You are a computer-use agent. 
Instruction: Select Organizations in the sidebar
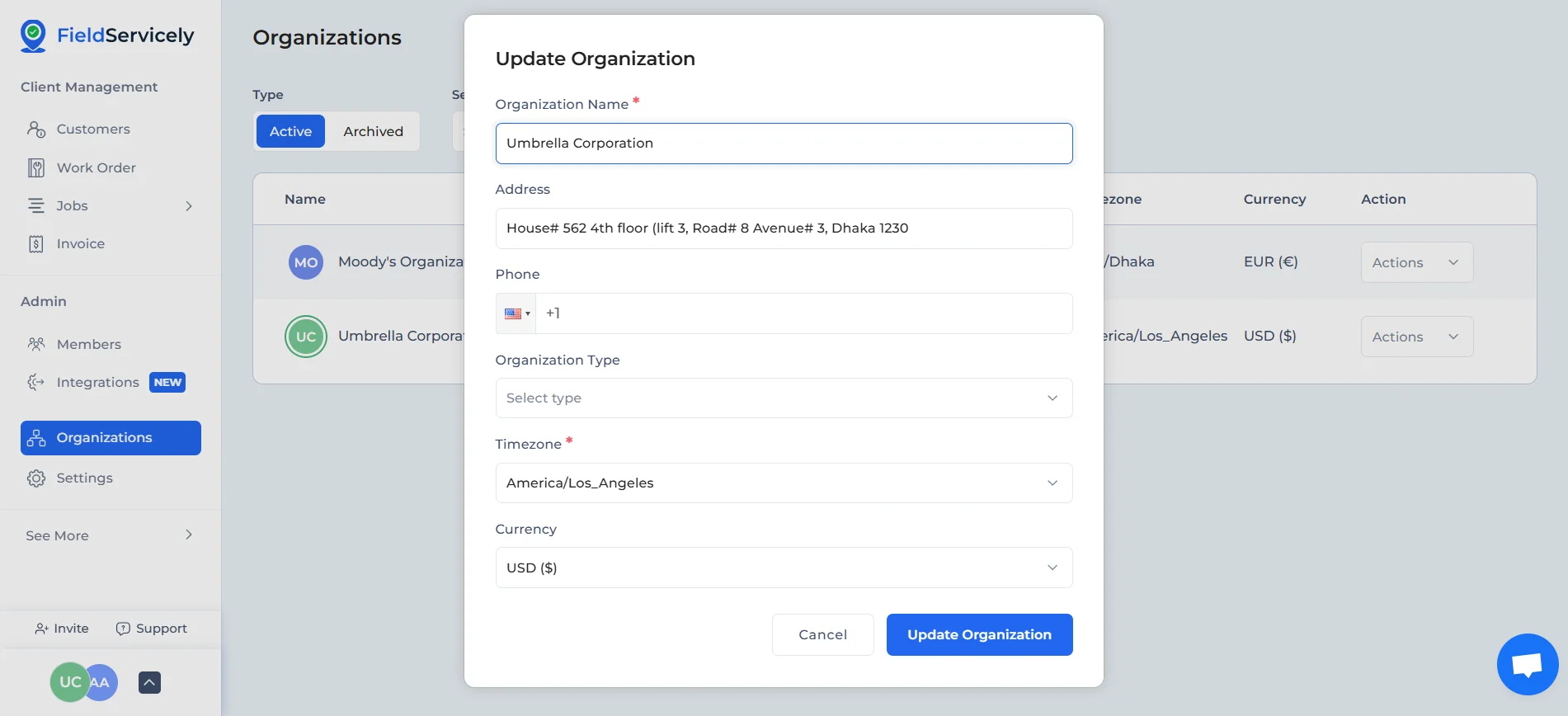point(111,438)
